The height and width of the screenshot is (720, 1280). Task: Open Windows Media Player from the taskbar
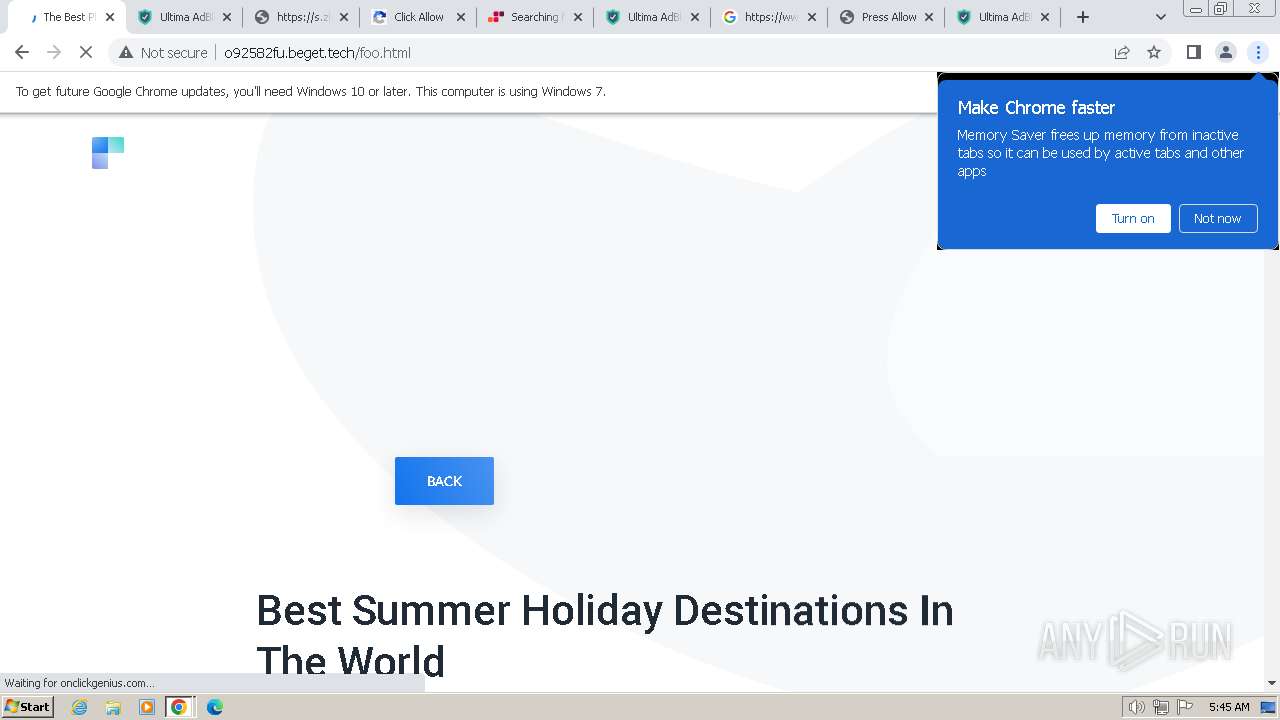click(x=147, y=707)
